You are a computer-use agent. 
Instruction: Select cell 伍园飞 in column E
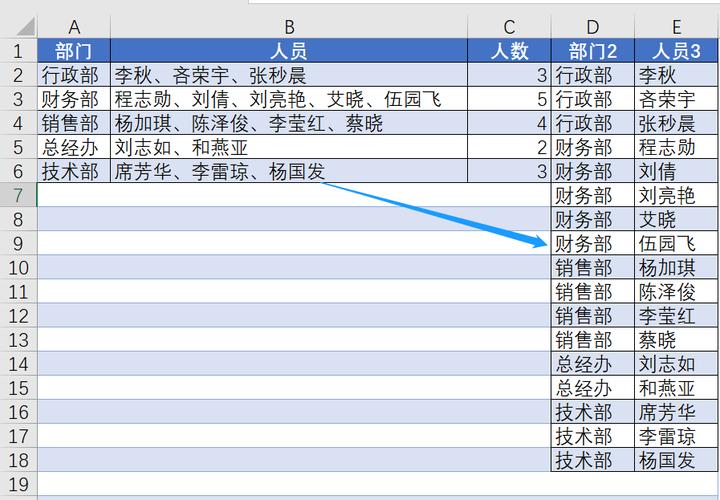(x=676, y=243)
